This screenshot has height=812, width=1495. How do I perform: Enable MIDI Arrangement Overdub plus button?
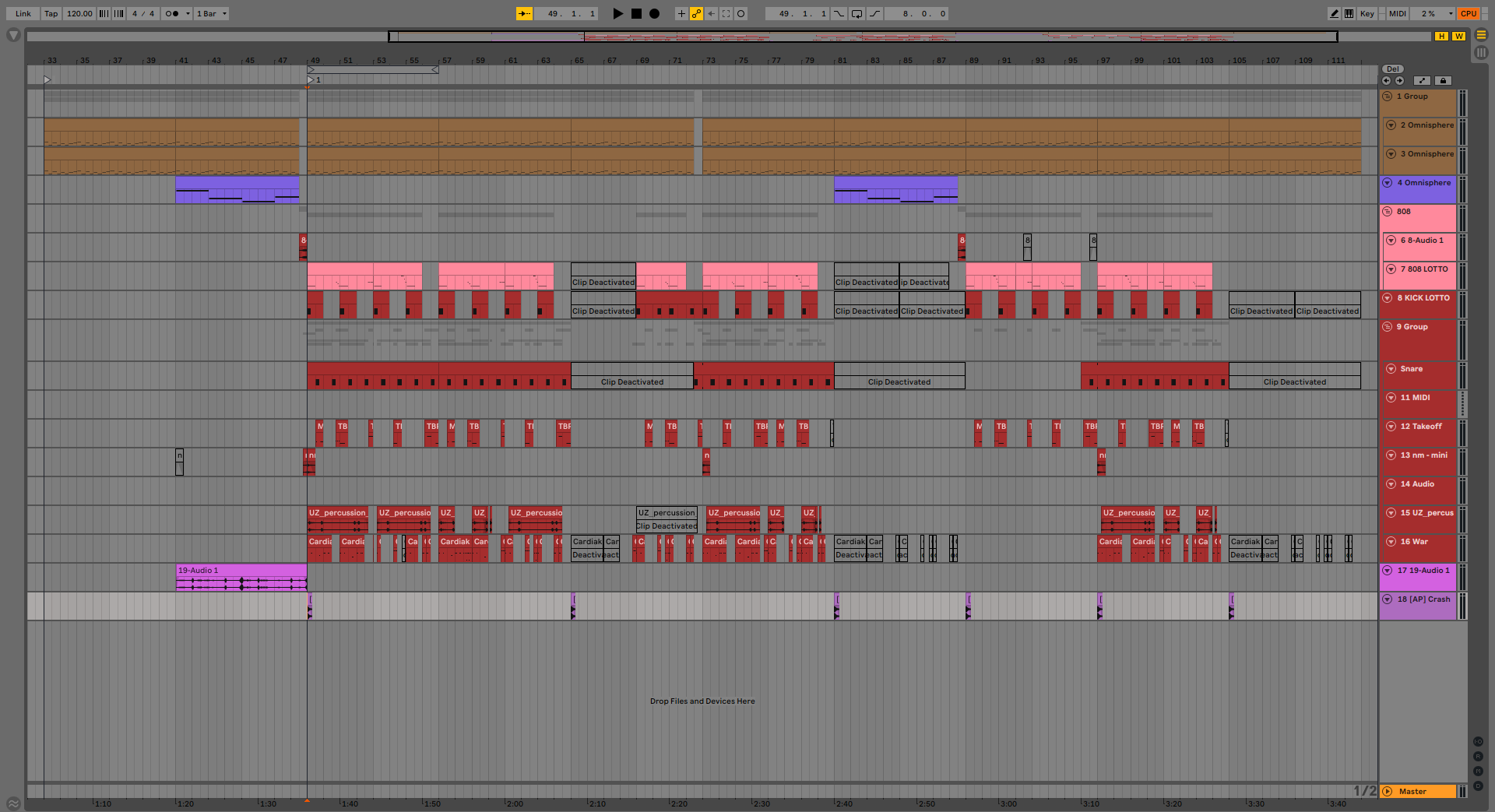pyautogui.click(x=681, y=13)
